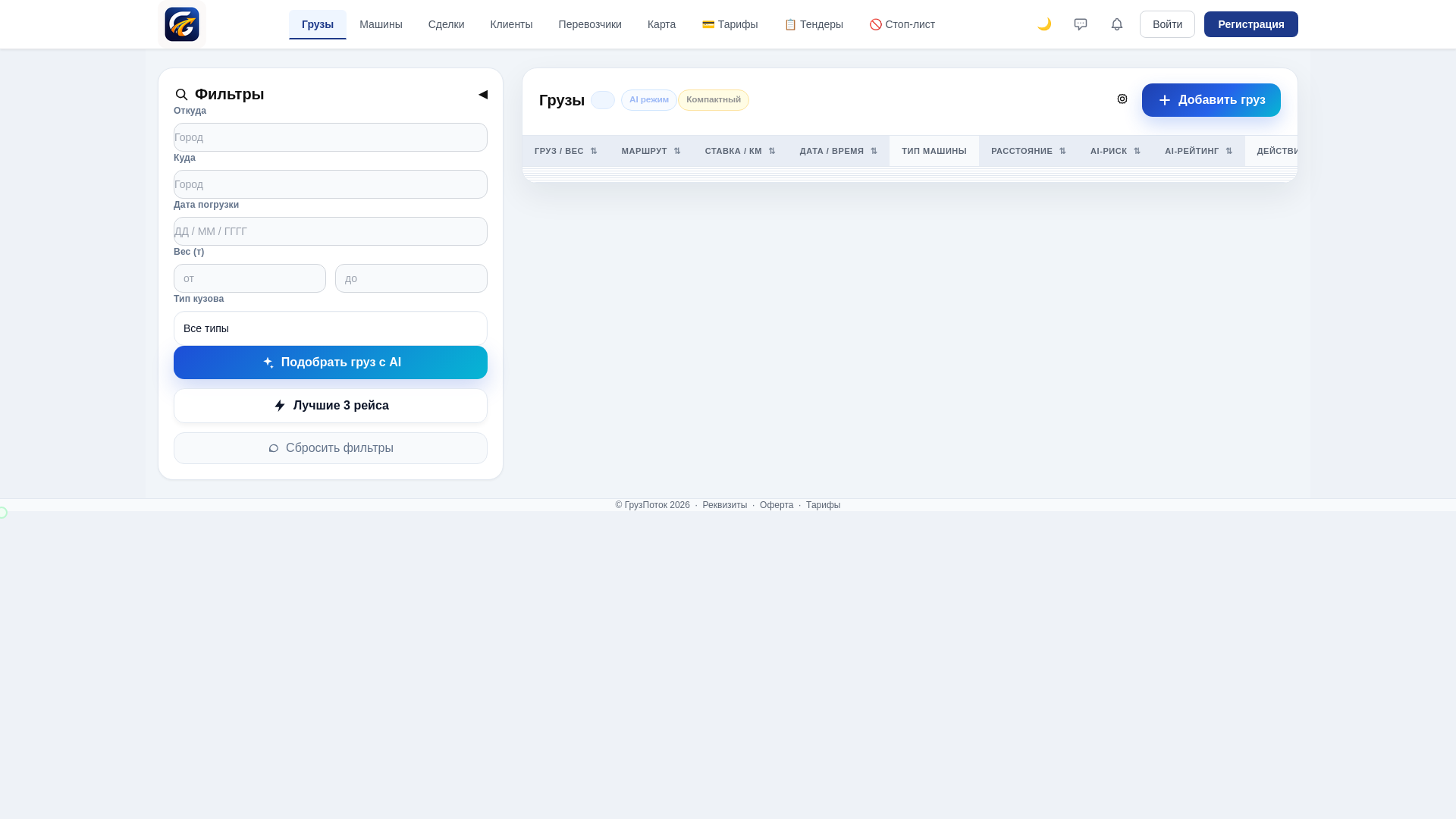Click ТИП МАШИНЫ column header
This screenshot has height=819, width=1456.
coord(934,151)
